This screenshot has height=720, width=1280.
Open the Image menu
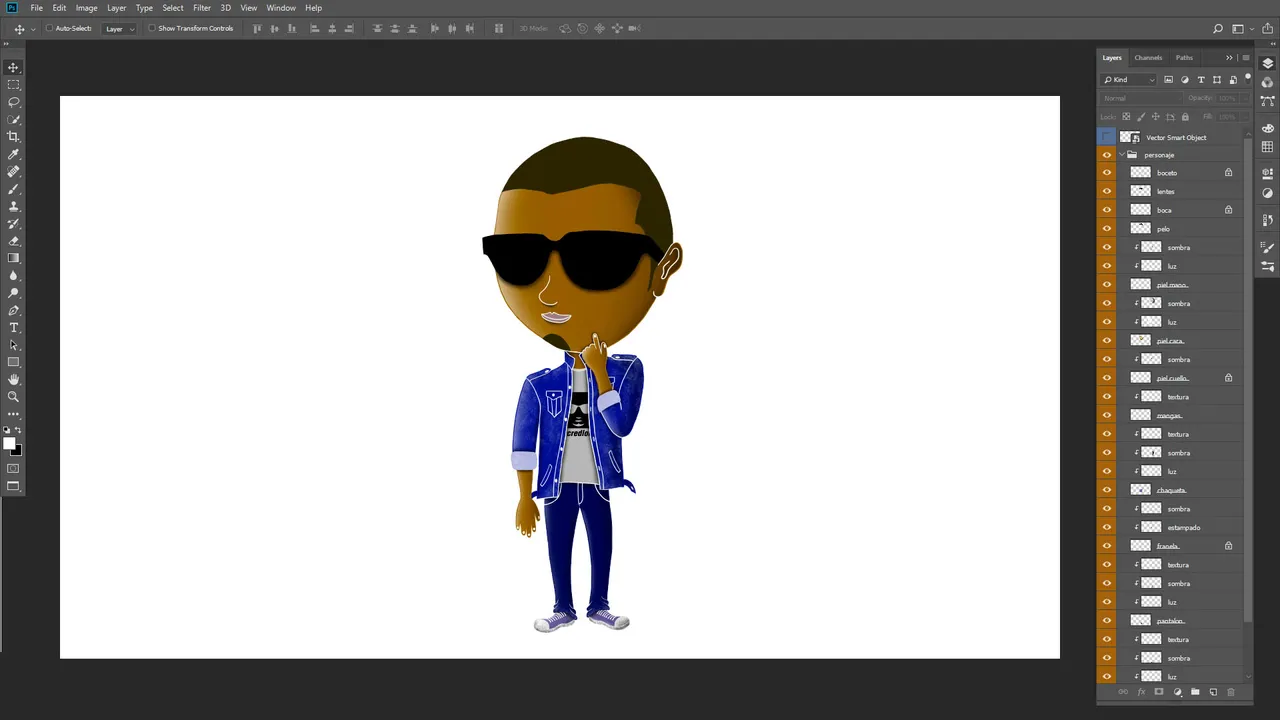point(87,8)
